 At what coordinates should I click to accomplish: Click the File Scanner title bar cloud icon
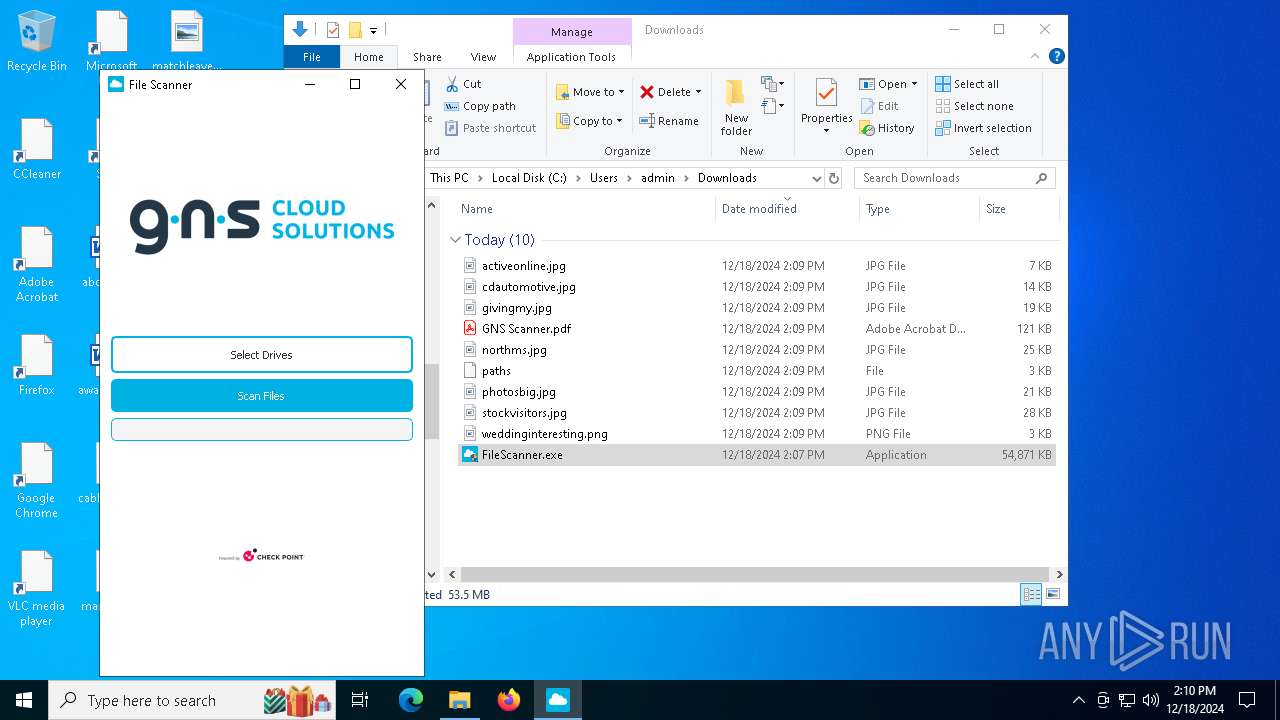coord(116,85)
